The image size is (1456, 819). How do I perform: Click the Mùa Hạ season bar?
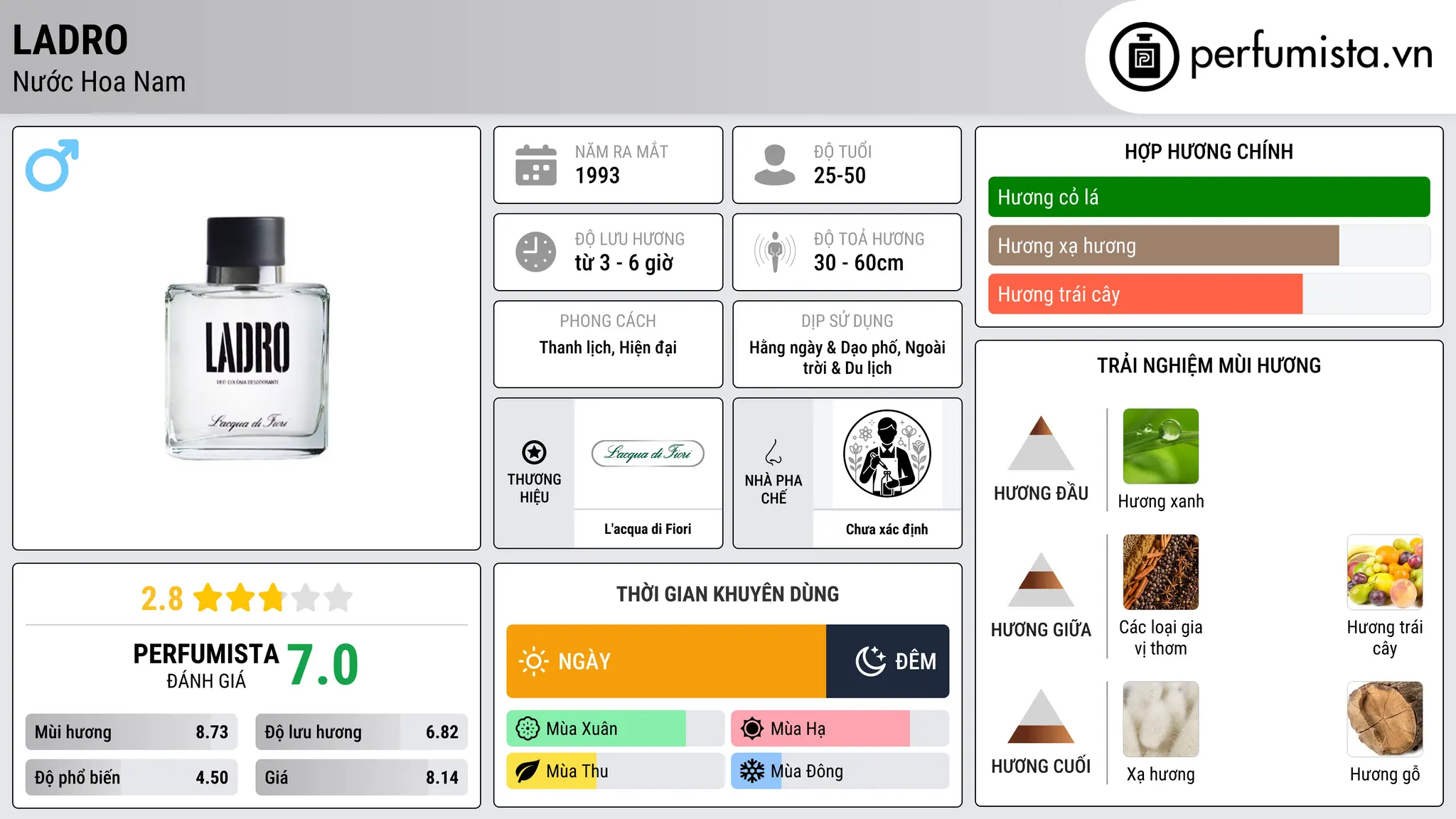(840, 729)
